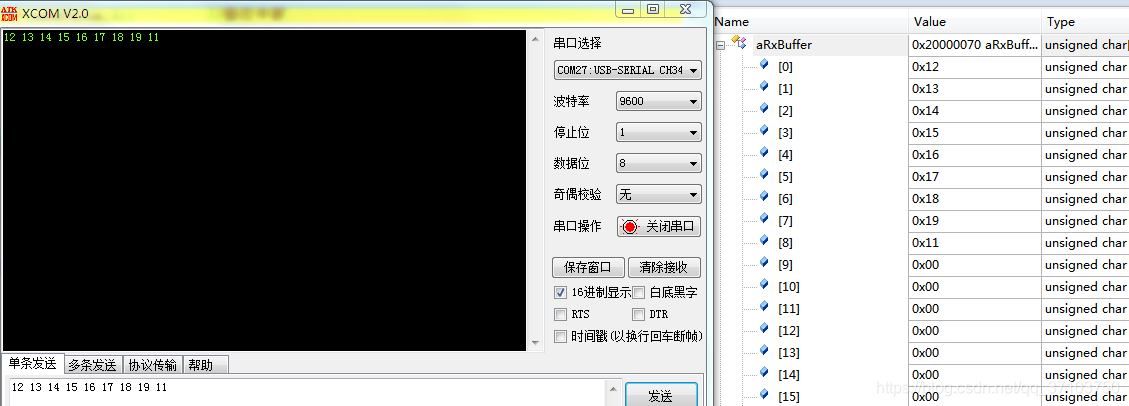Click the send box scrollbar up arrow
The image size is (1129, 406).
click(612, 389)
